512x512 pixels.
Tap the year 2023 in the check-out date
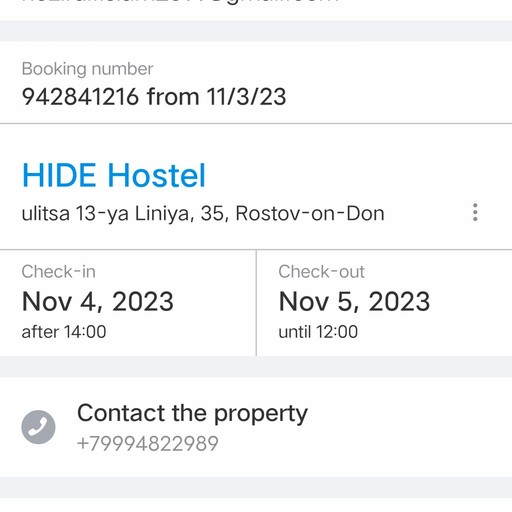point(399,302)
